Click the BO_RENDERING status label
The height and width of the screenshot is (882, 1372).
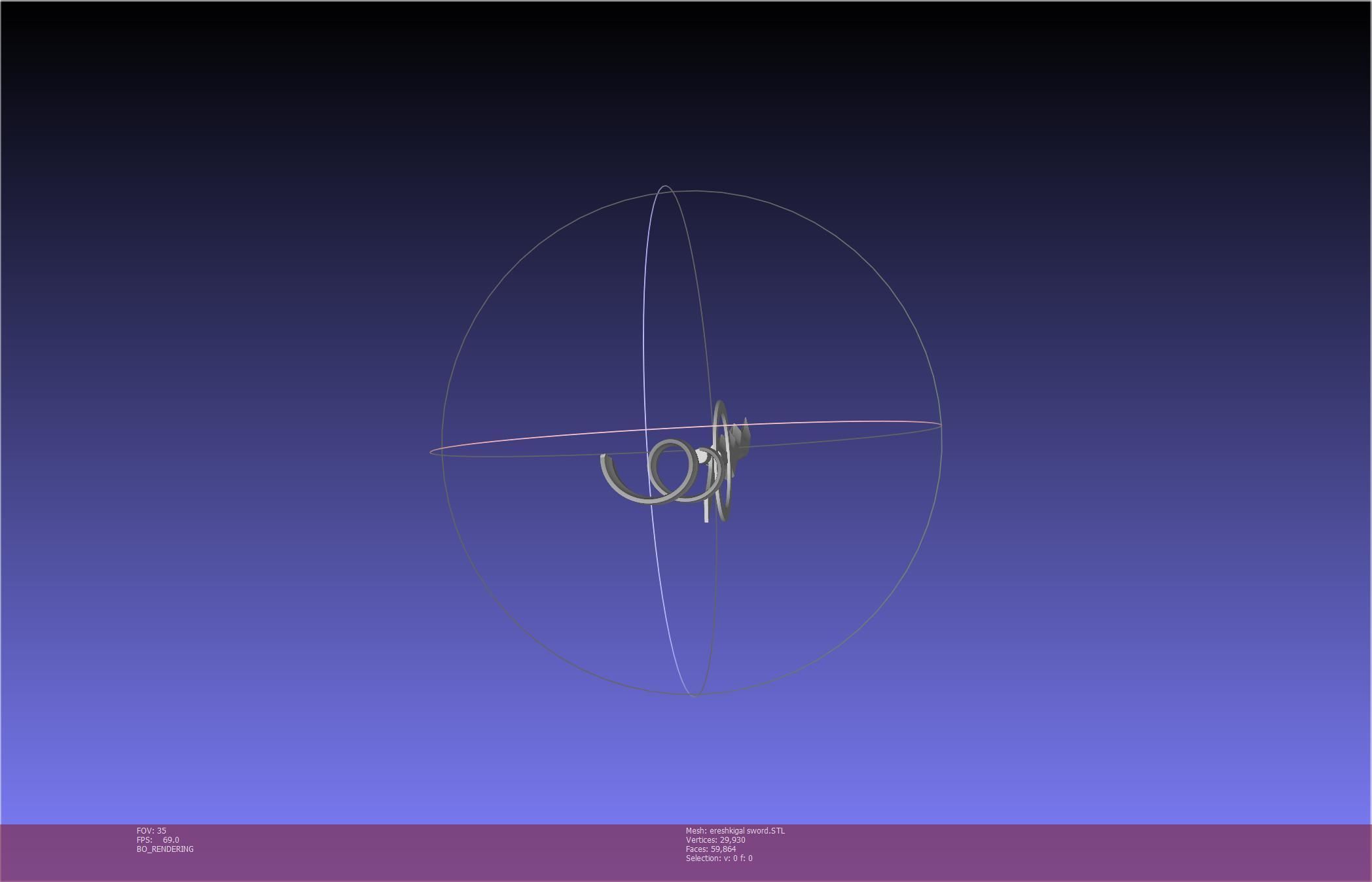tap(165, 849)
